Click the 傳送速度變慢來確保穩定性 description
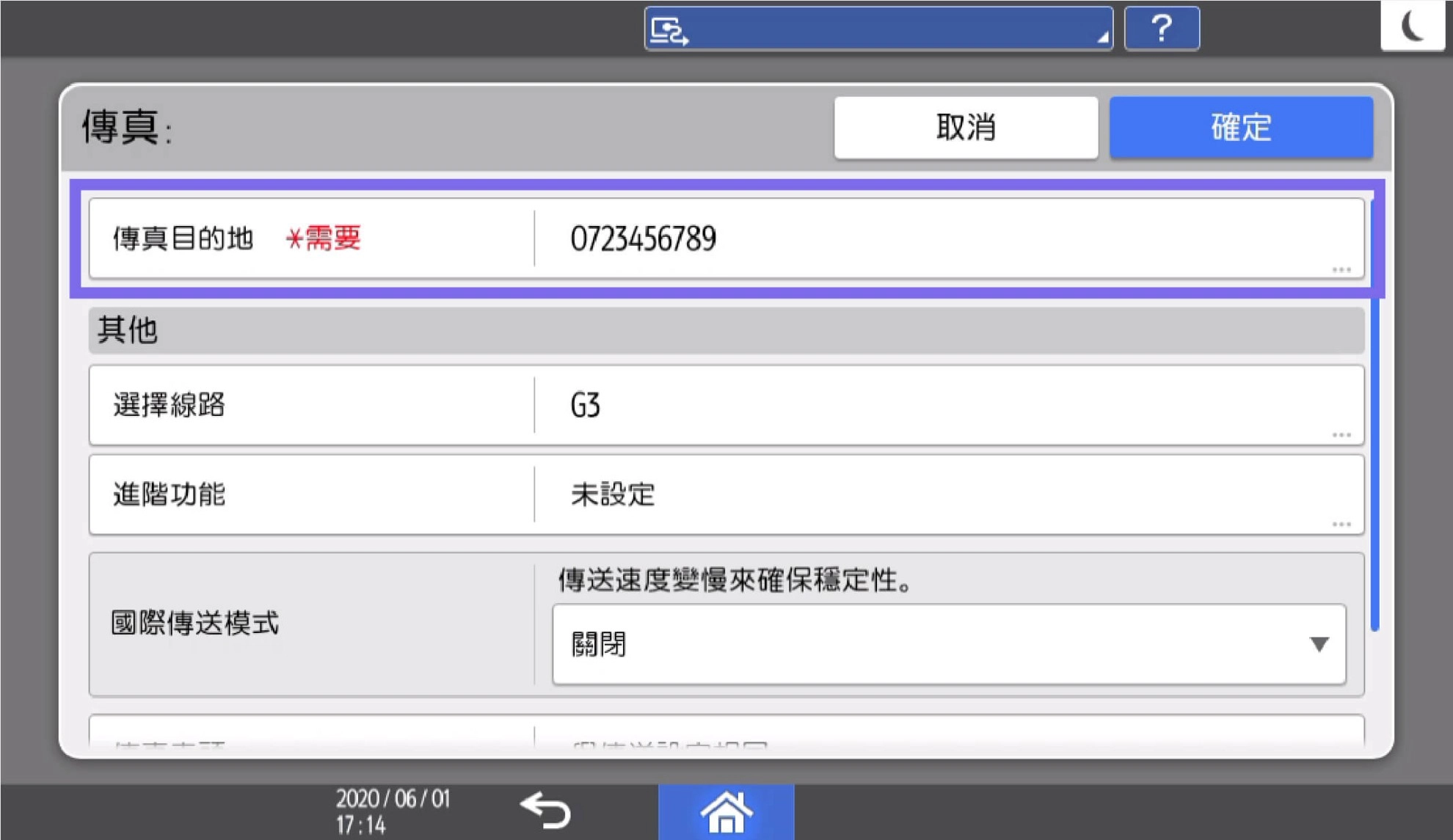The width and height of the screenshot is (1453, 840). (735, 580)
